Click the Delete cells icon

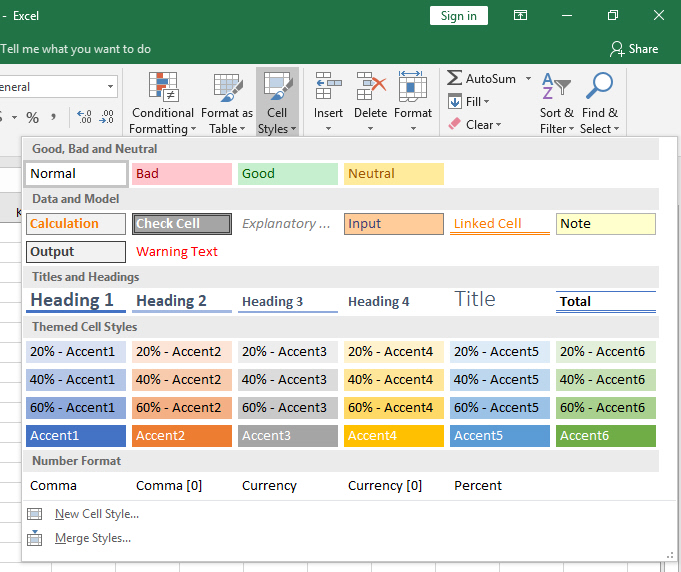(370, 88)
